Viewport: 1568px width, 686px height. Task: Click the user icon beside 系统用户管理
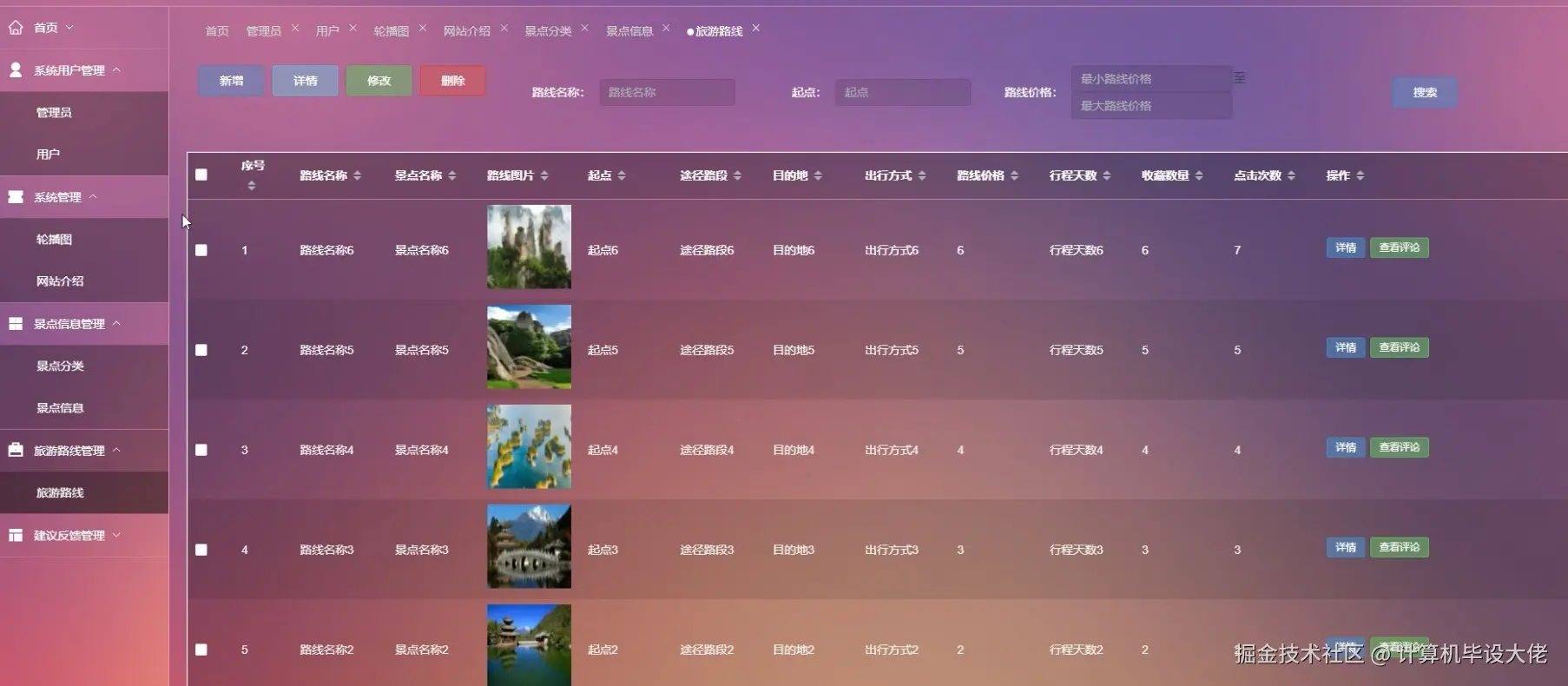[x=16, y=69]
